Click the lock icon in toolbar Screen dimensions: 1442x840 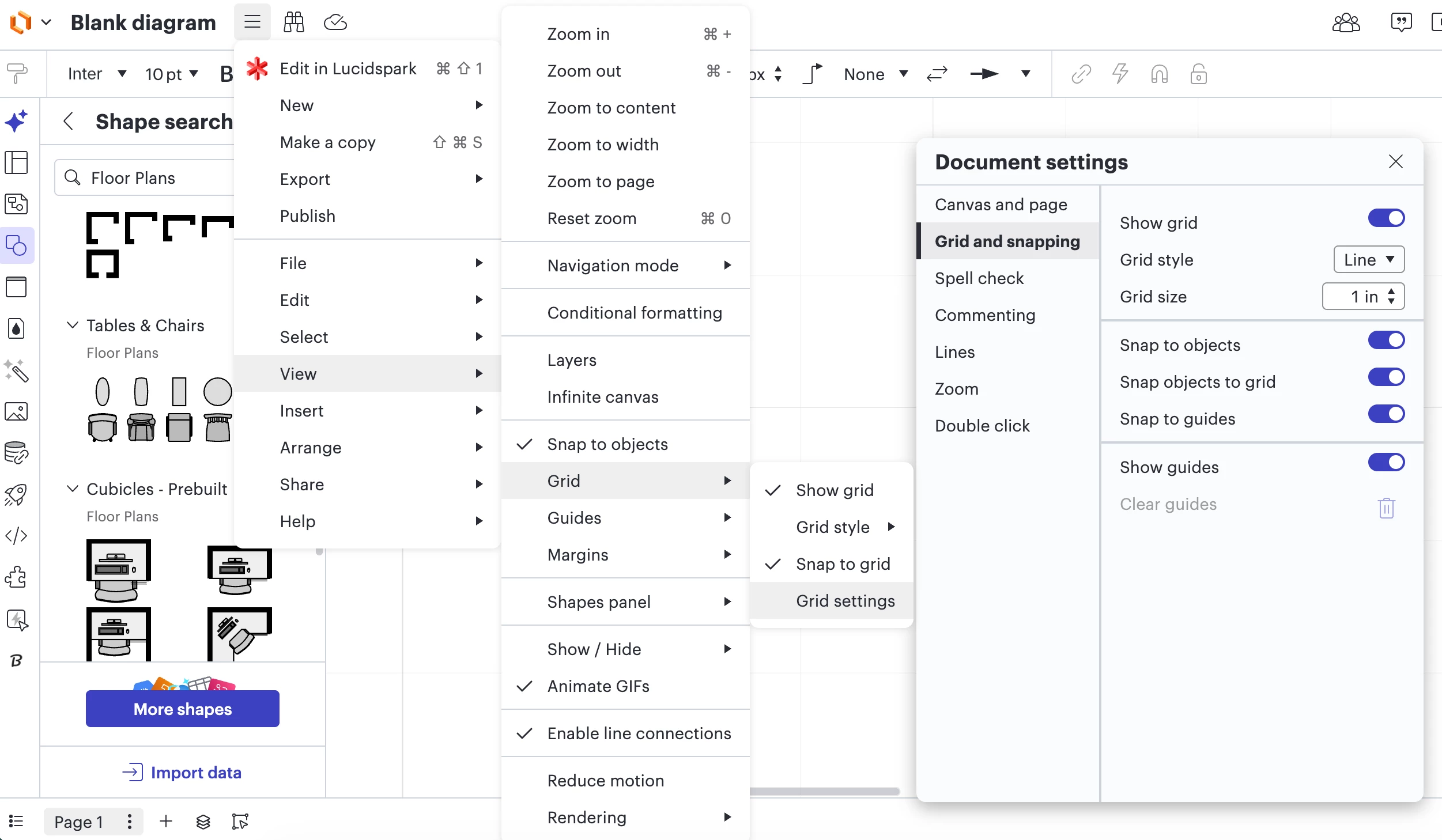coord(1198,74)
